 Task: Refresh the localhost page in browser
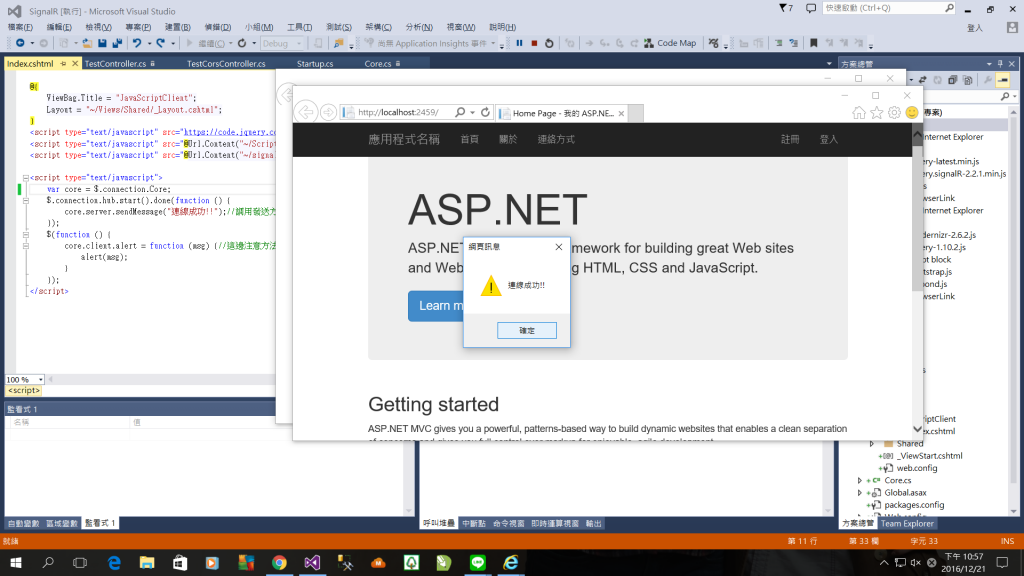pyautogui.click(x=485, y=112)
